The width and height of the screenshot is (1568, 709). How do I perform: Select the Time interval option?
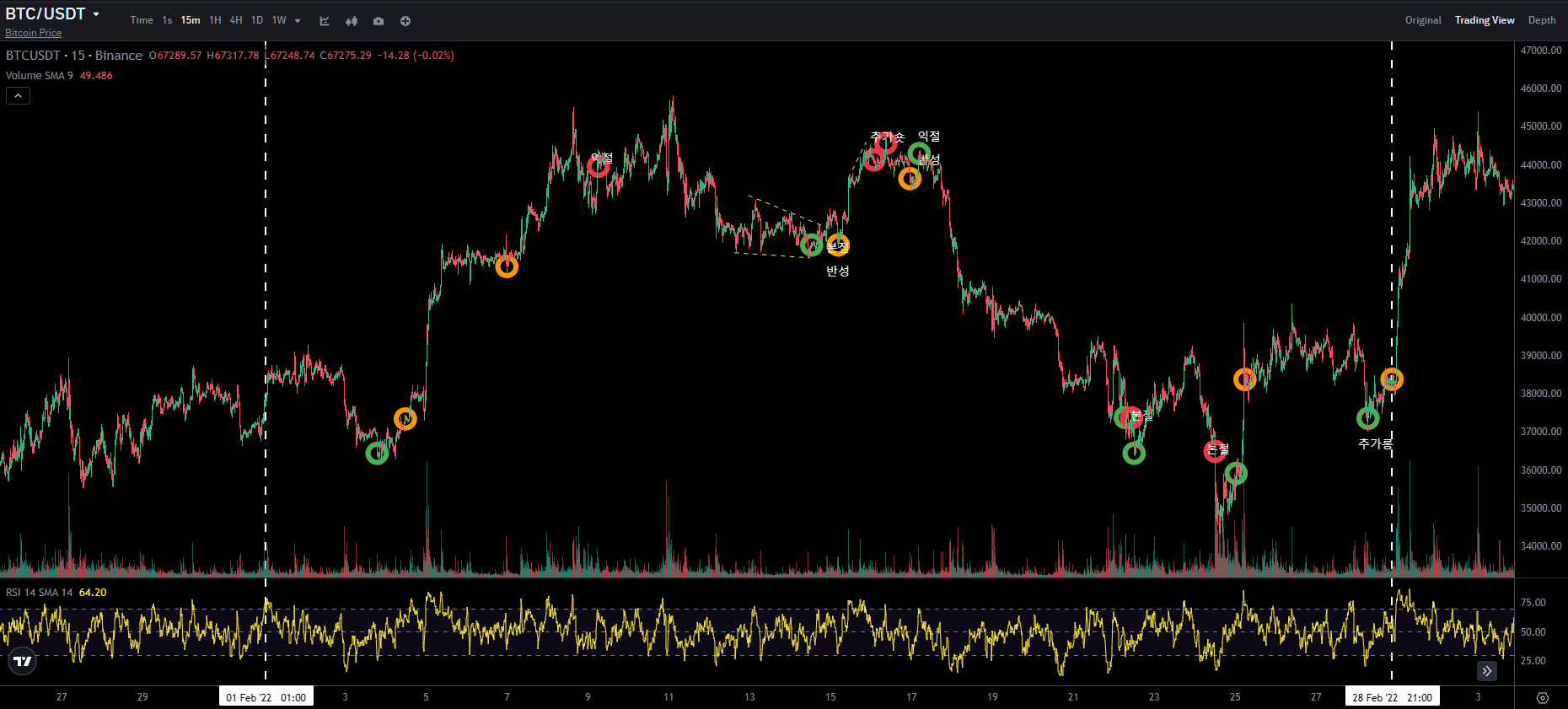pos(142,20)
